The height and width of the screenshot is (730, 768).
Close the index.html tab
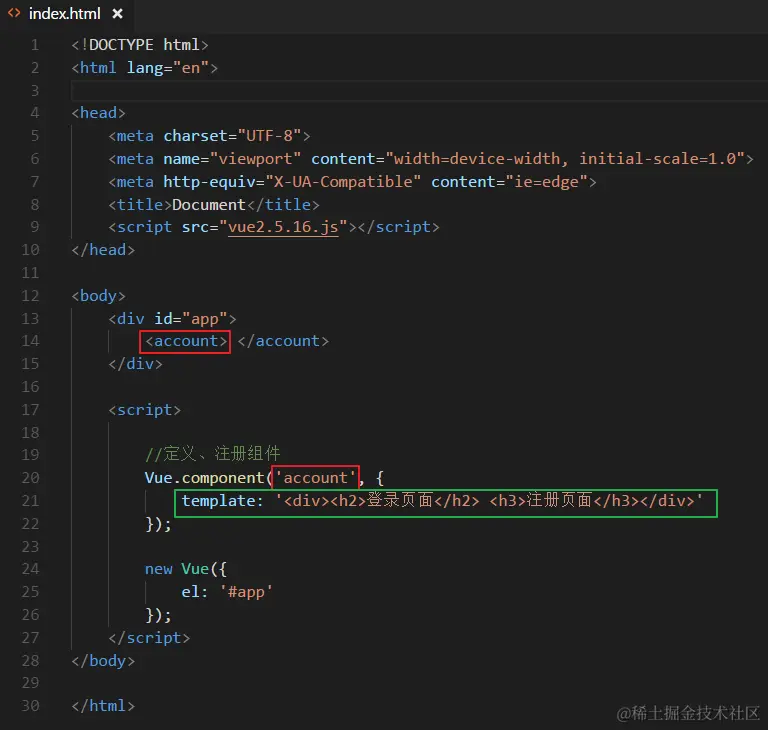(117, 14)
